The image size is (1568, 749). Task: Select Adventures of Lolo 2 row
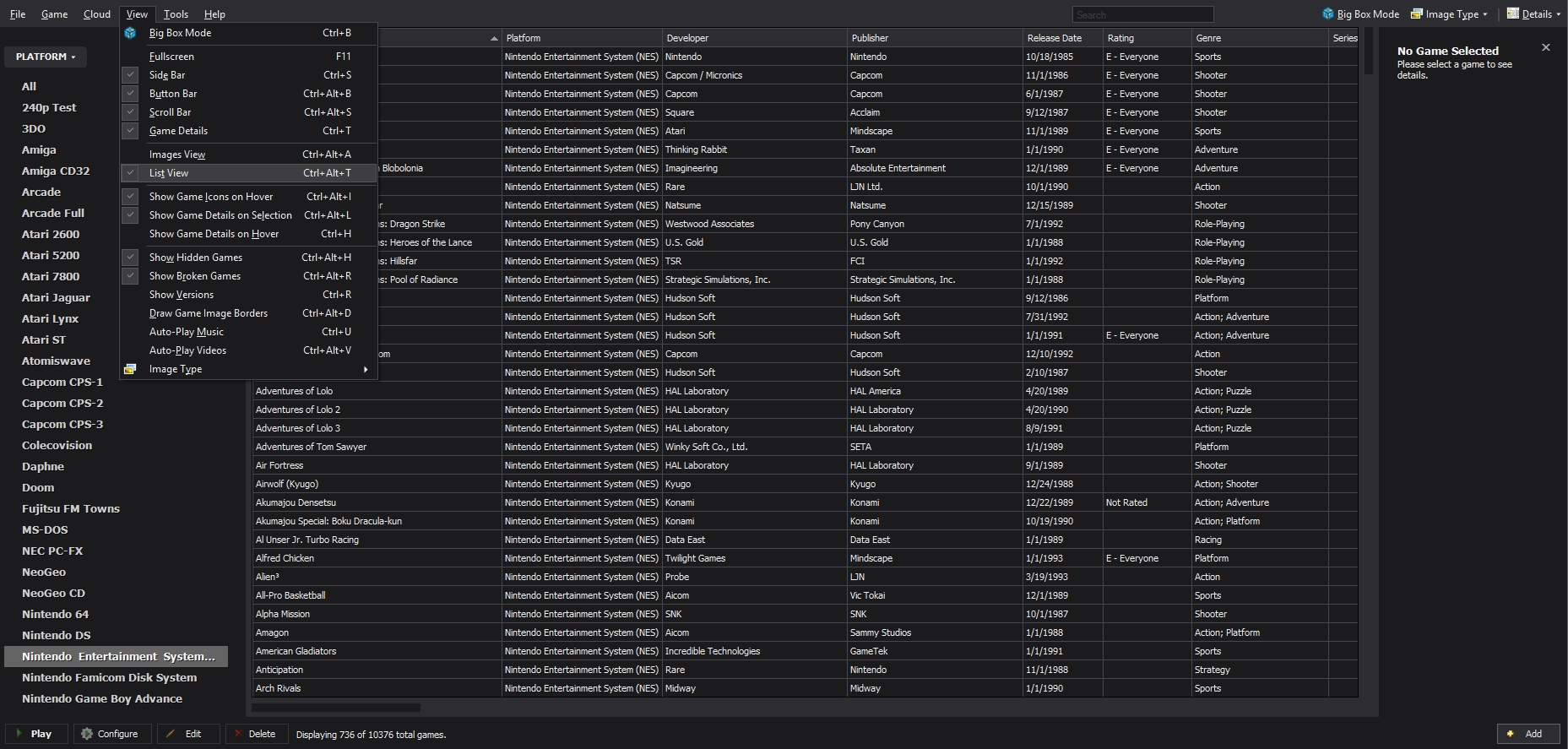click(x=806, y=410)
